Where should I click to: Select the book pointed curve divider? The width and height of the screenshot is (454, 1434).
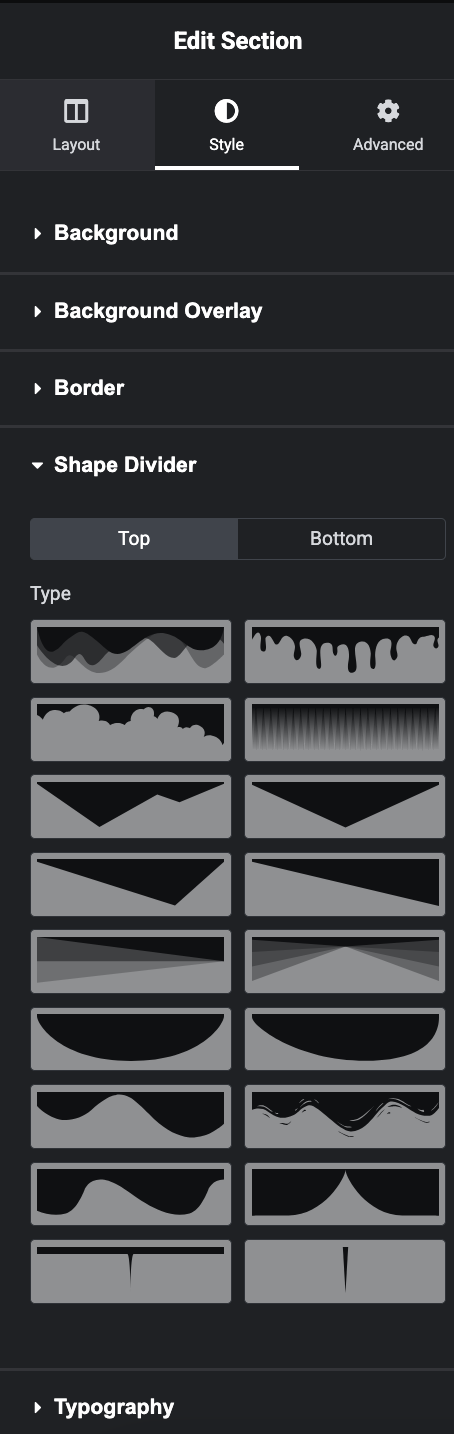click(x=345, y=1194)
